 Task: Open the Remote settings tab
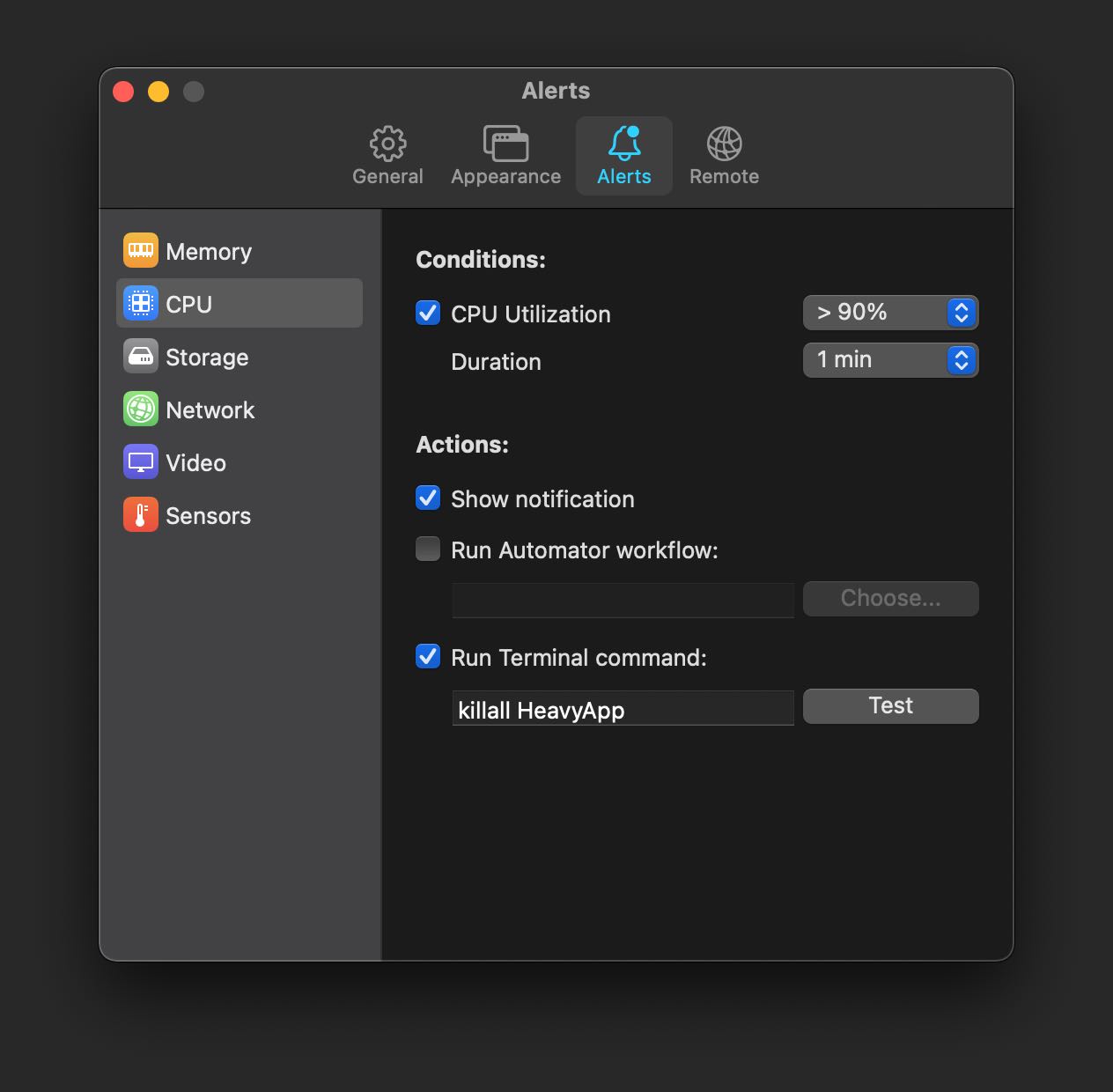[x=724, y=154]
